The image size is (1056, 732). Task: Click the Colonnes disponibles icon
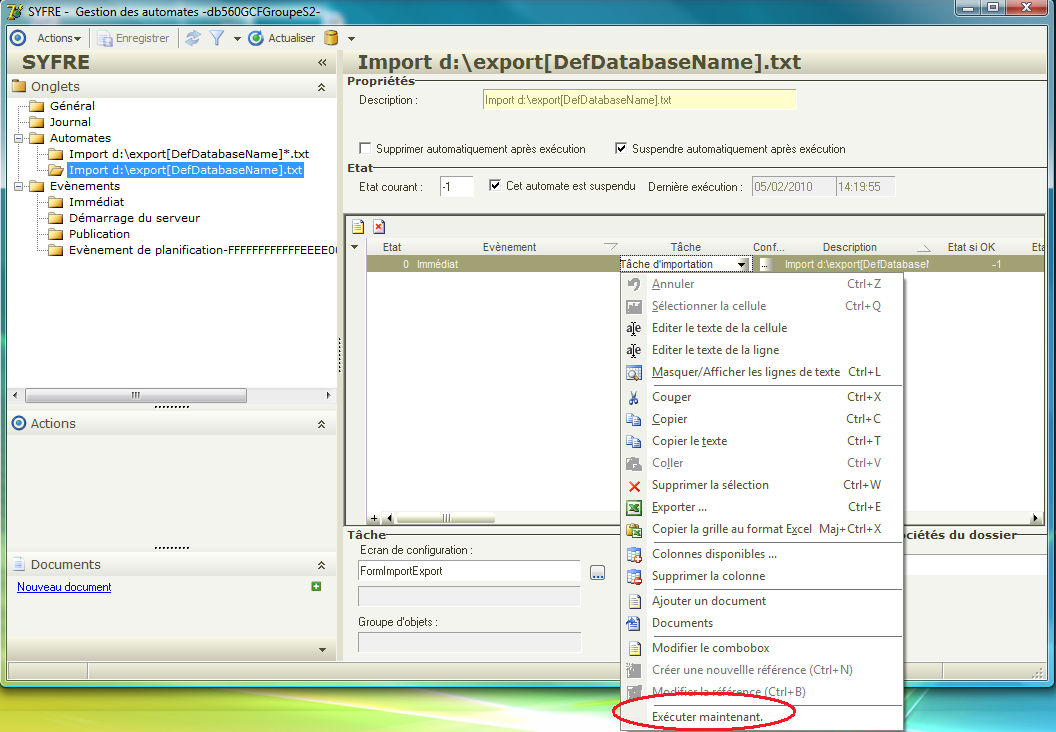point(634,555)
